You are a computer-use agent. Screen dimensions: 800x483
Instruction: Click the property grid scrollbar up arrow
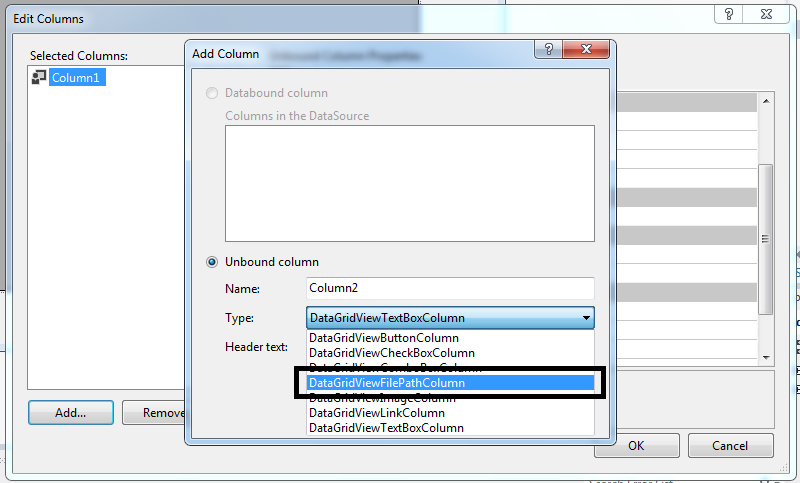[x=766, y=101]
